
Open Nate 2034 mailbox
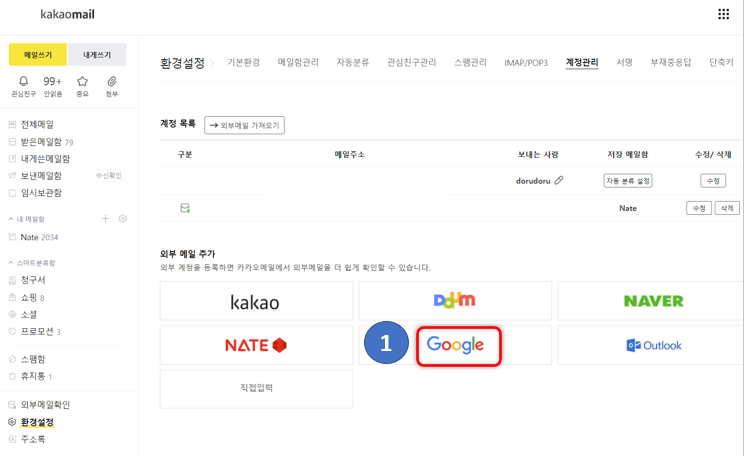[39, 237]
